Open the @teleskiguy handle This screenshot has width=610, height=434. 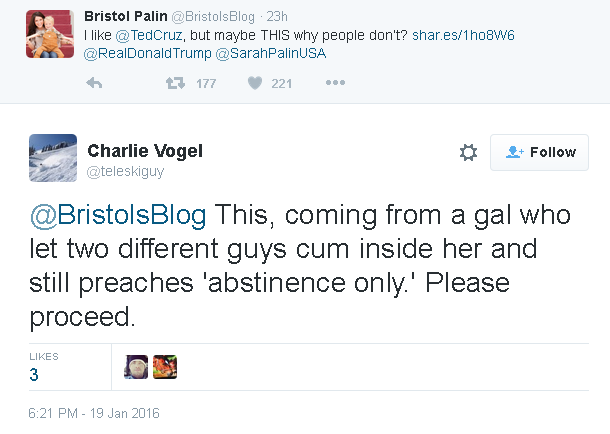(125, 171)
